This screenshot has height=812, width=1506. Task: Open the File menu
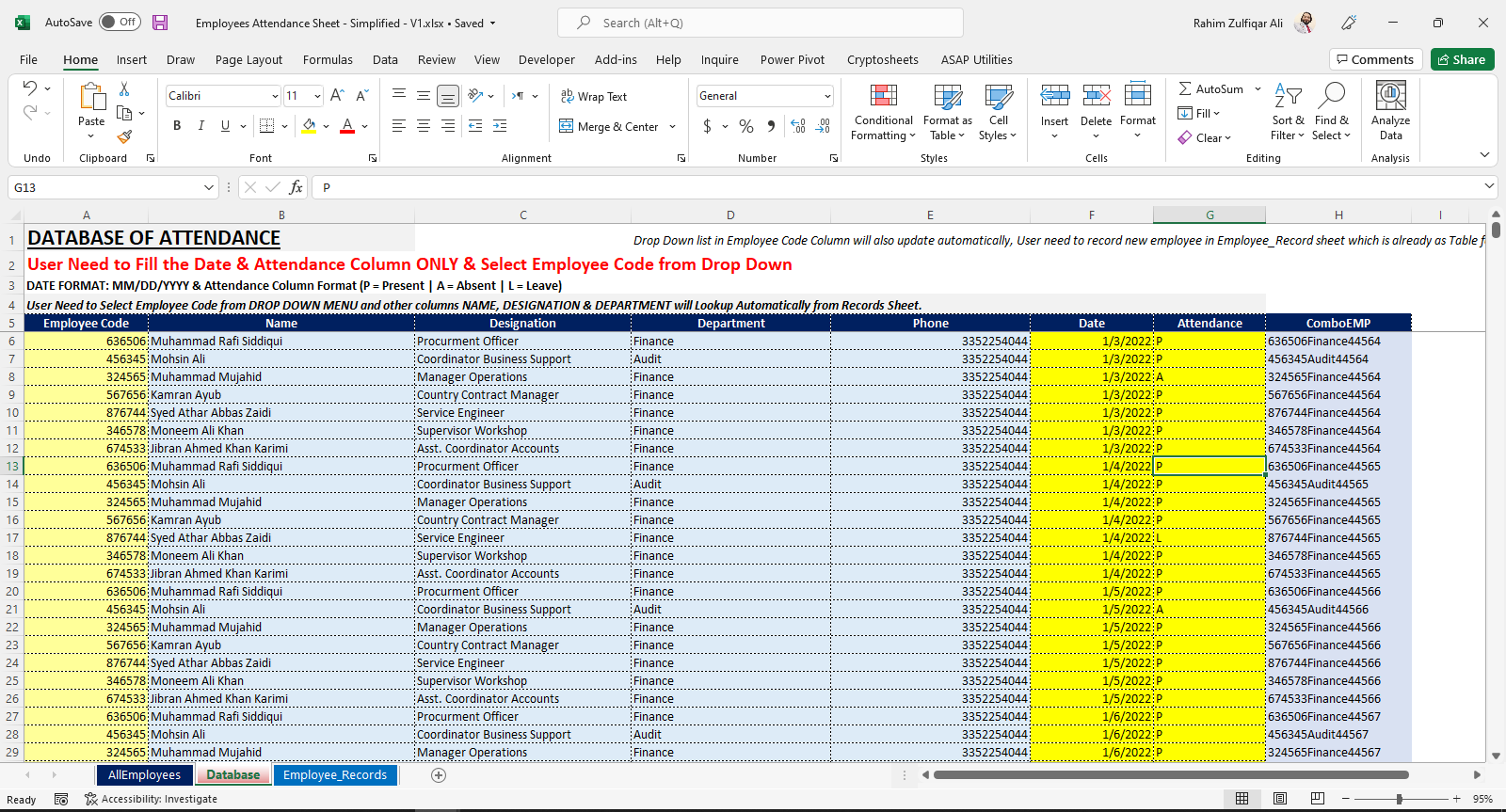click(x=28, y=59)
